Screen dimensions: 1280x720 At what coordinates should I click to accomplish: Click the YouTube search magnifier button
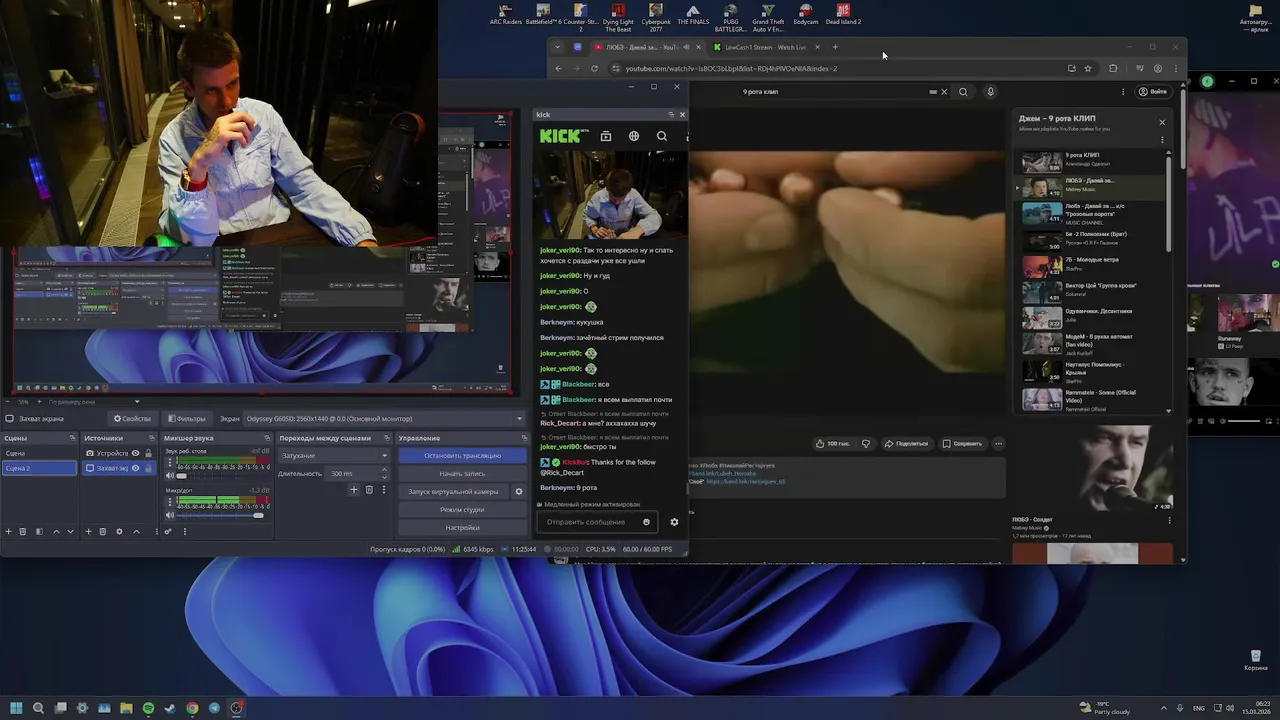[x=963, y=92]
